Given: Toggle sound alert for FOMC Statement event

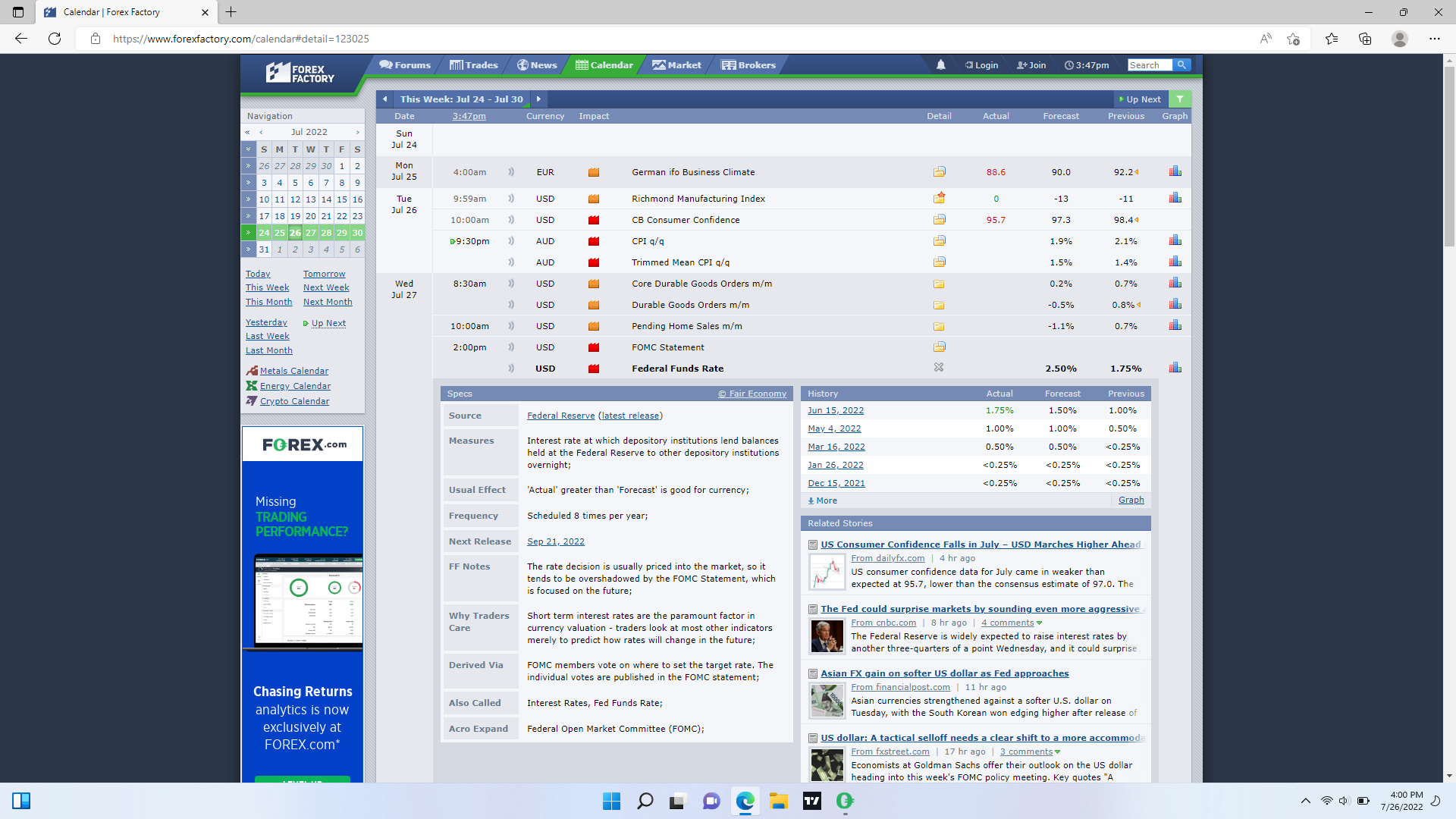Looking at the screenshot, I should click(x=511, y=347).
